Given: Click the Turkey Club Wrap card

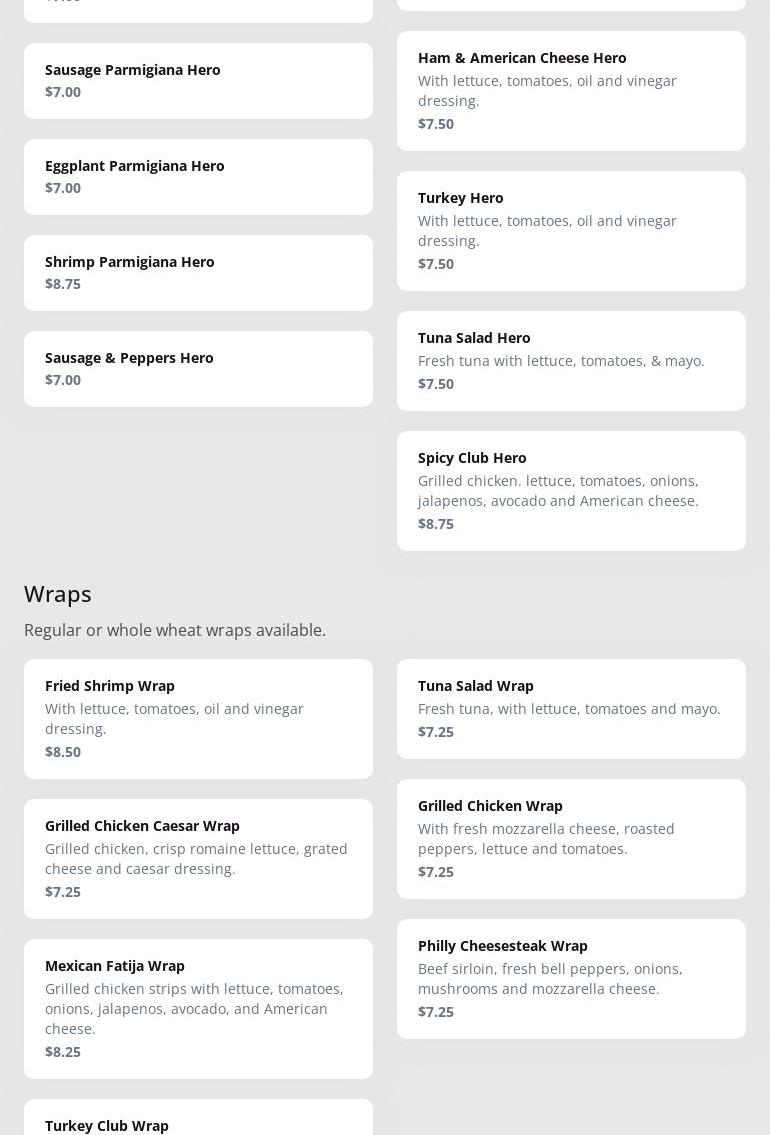Looking at the screenshot, I should coord(198,1120).
